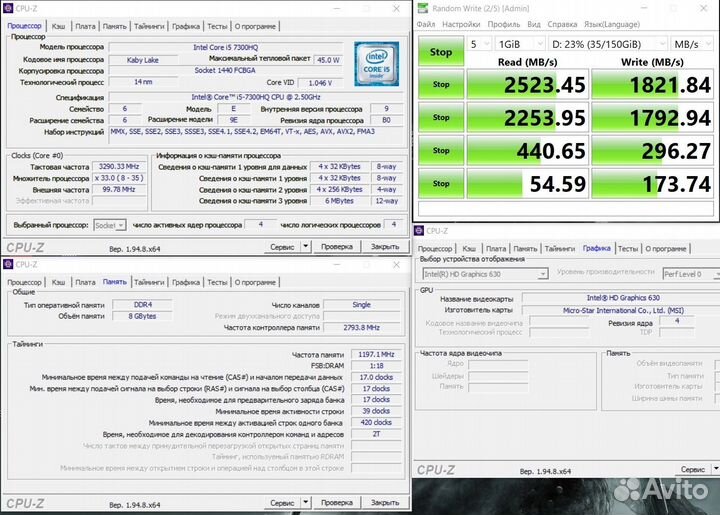Open Память tab in graphics CPU-Z window

click(525, 248)
